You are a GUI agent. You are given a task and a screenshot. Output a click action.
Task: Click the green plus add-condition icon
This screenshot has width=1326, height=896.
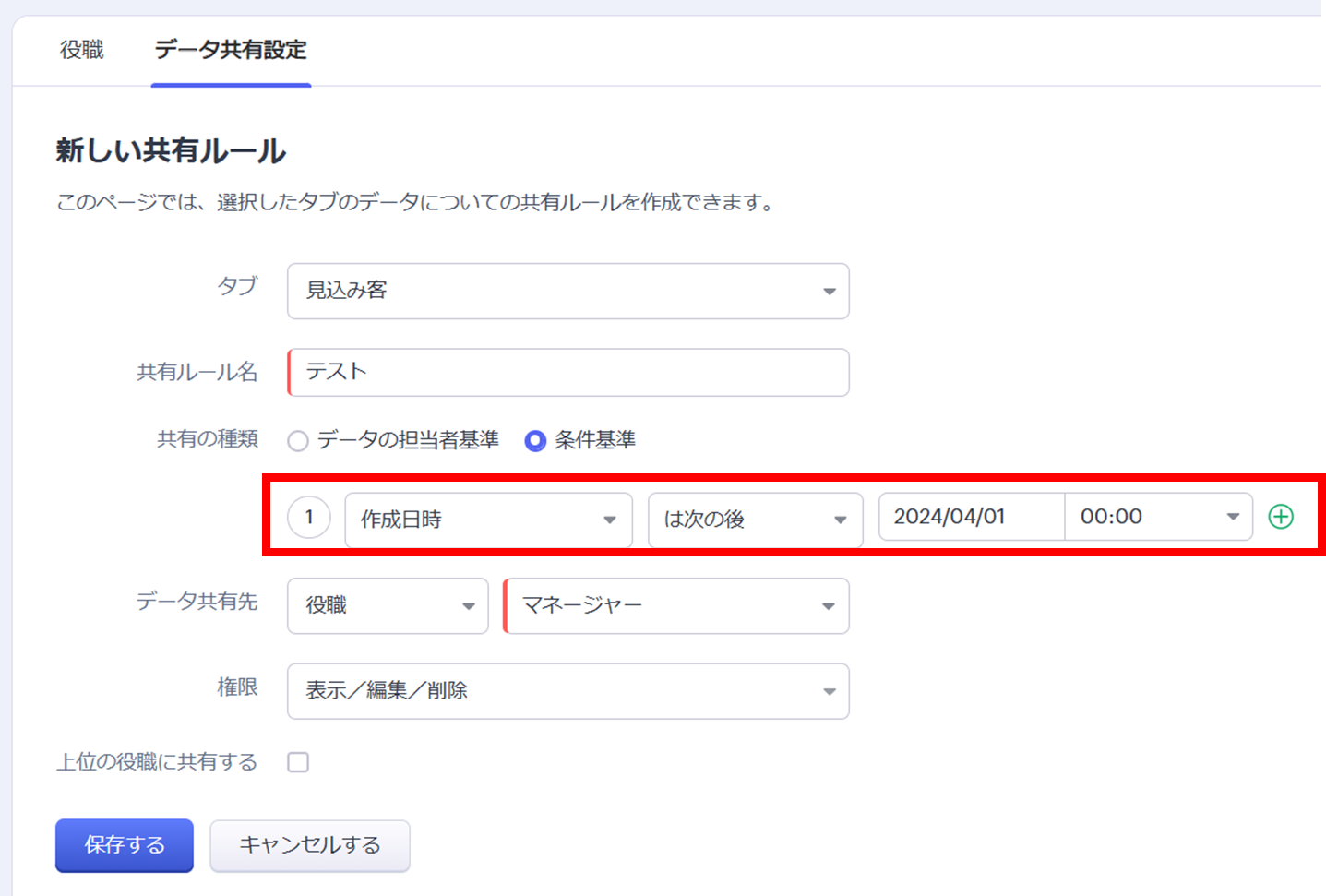[x=1281, y=517]
